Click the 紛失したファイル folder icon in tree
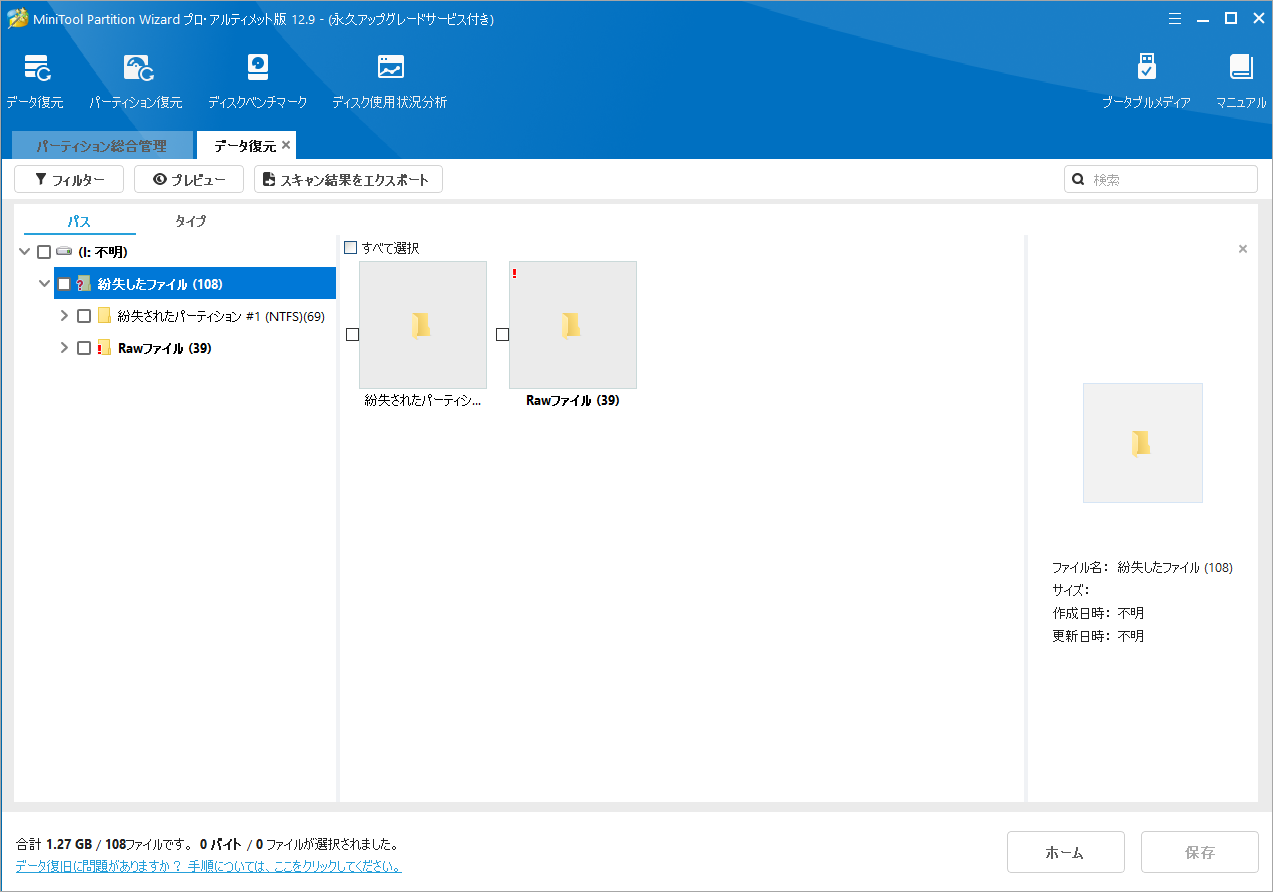Image resolution: width=1273 pixels, height=892 pixels. coord(84,284)
